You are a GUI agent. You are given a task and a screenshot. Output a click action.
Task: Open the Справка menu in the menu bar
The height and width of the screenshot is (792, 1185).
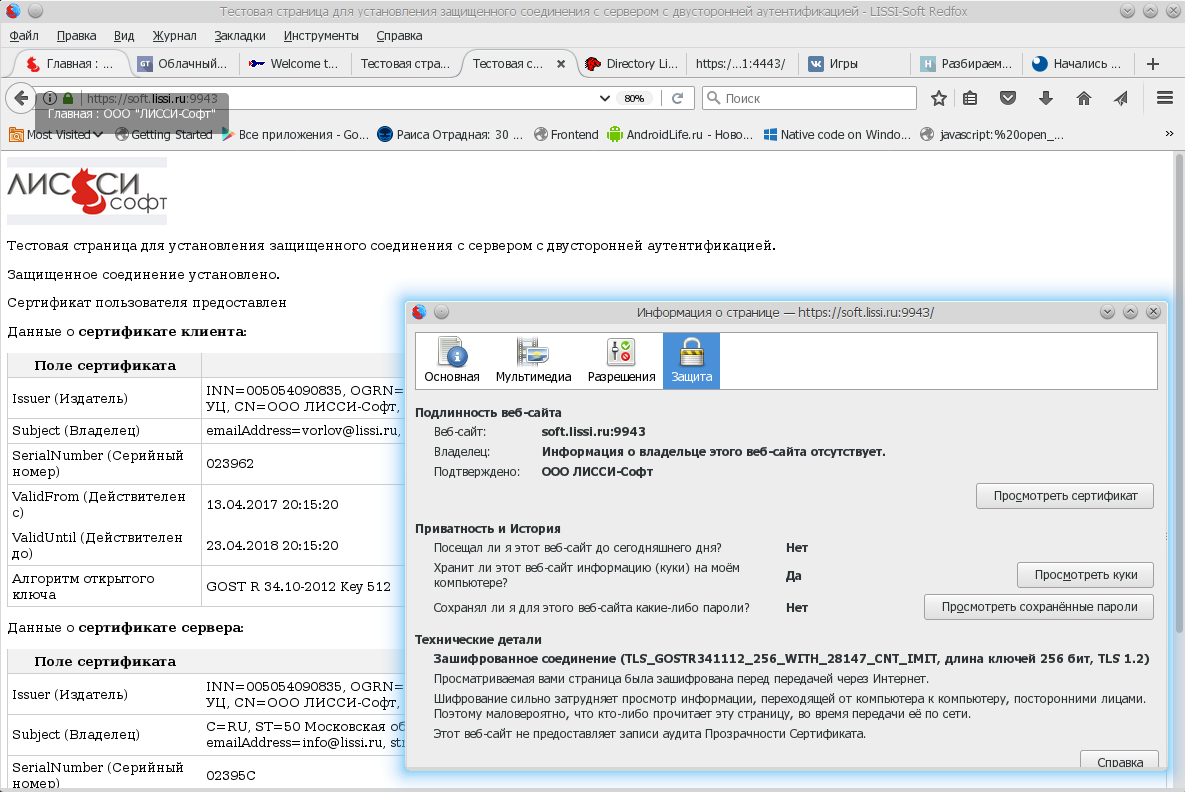coord(399,36)
